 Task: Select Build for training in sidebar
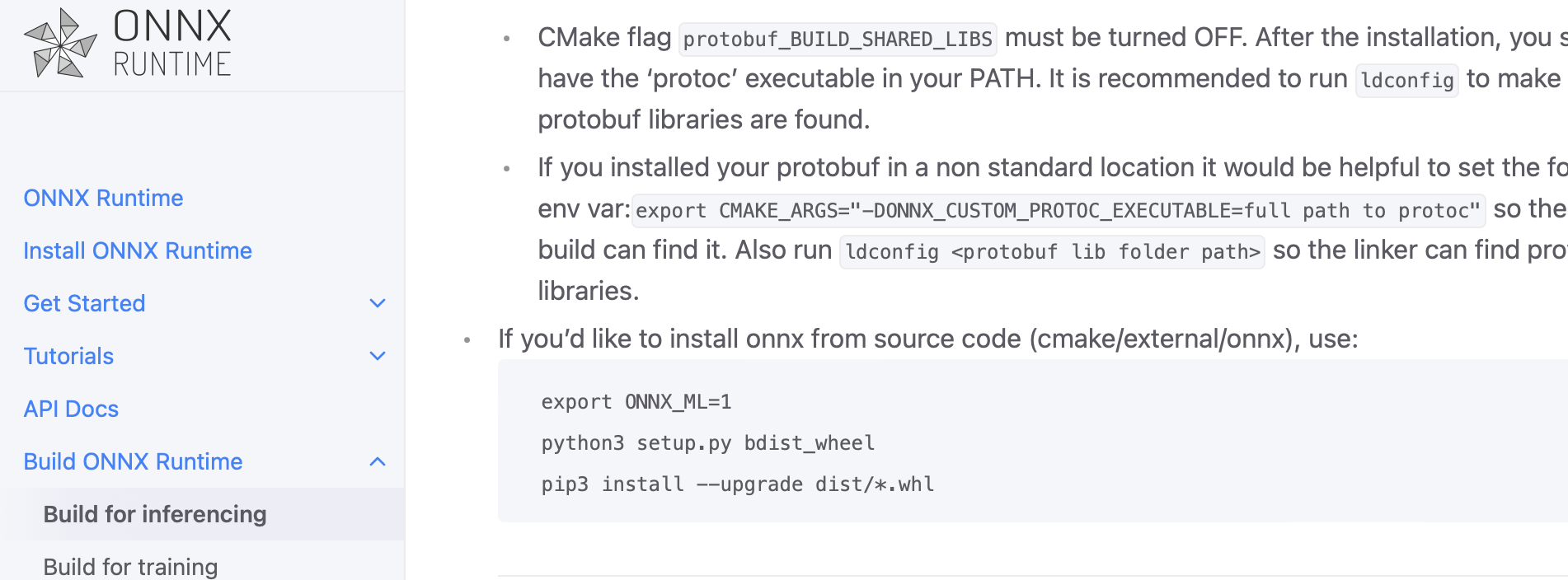(x=130, y=566)
